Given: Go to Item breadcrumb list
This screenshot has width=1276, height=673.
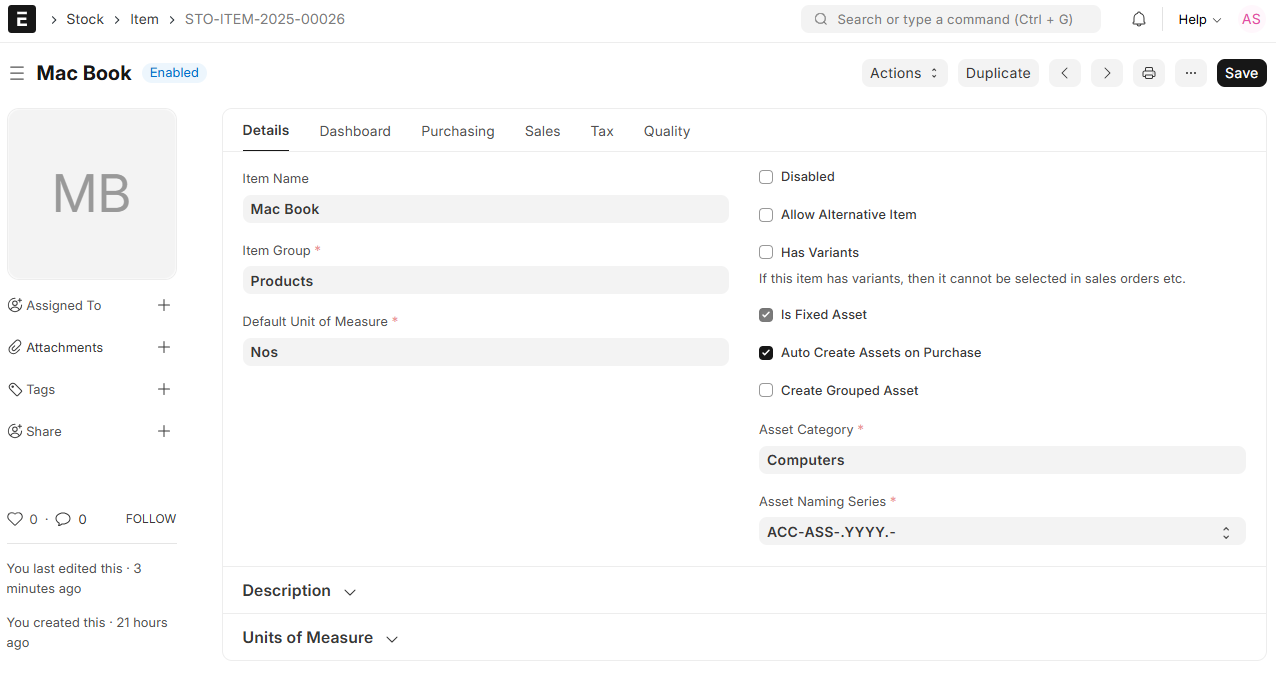Looking at the screenshot, I should pos(144,19).
